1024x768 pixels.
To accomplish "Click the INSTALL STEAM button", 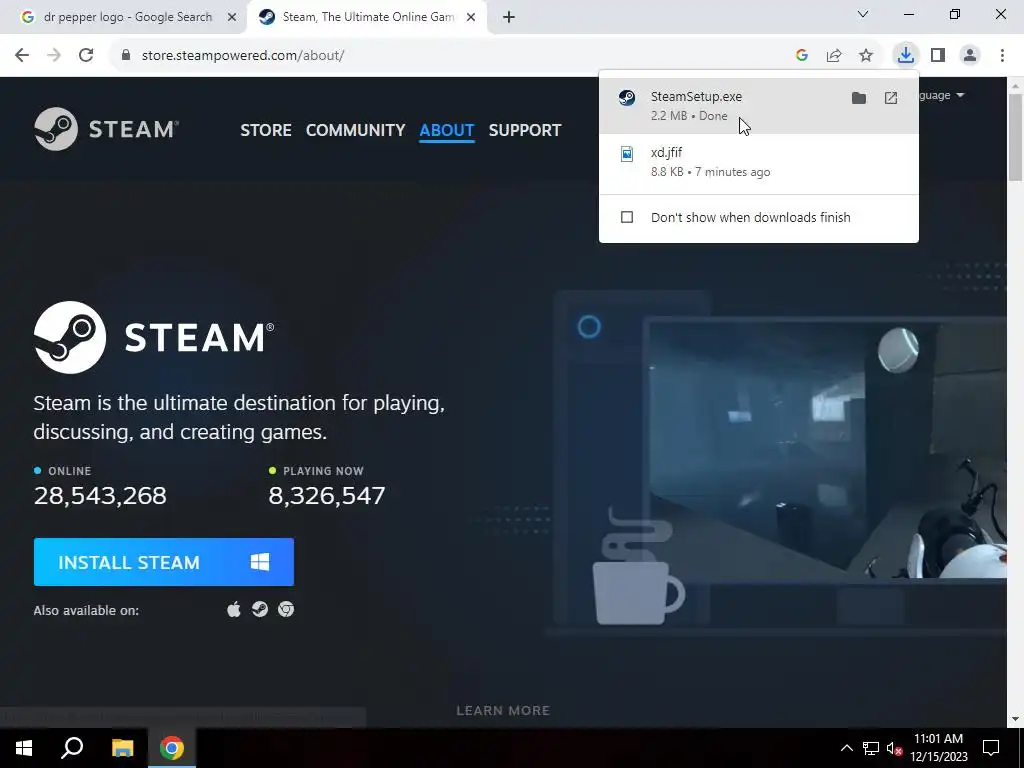I will (x=164, y=562).
